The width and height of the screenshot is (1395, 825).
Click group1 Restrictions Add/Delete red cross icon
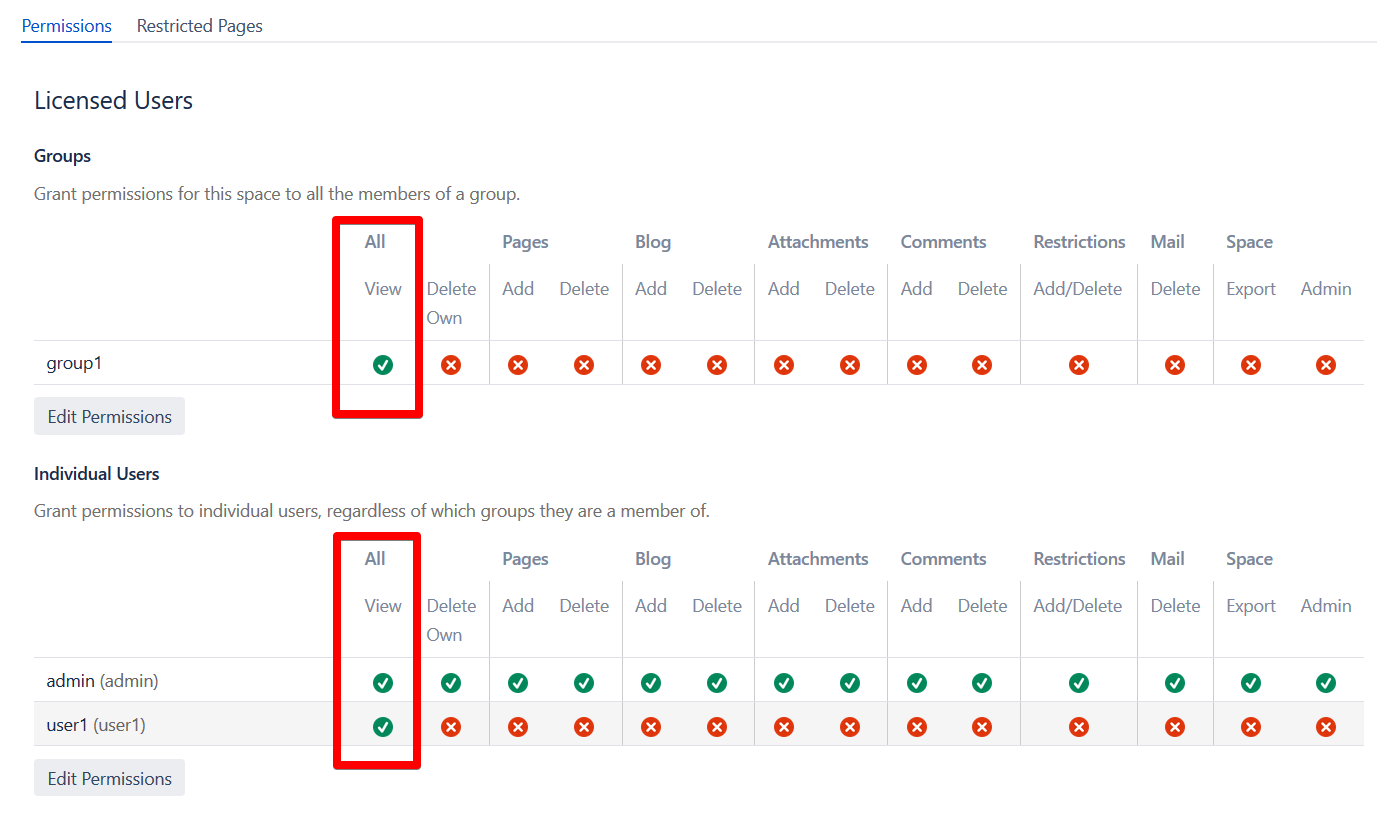pyautogui.click(x=1079, y=365)
